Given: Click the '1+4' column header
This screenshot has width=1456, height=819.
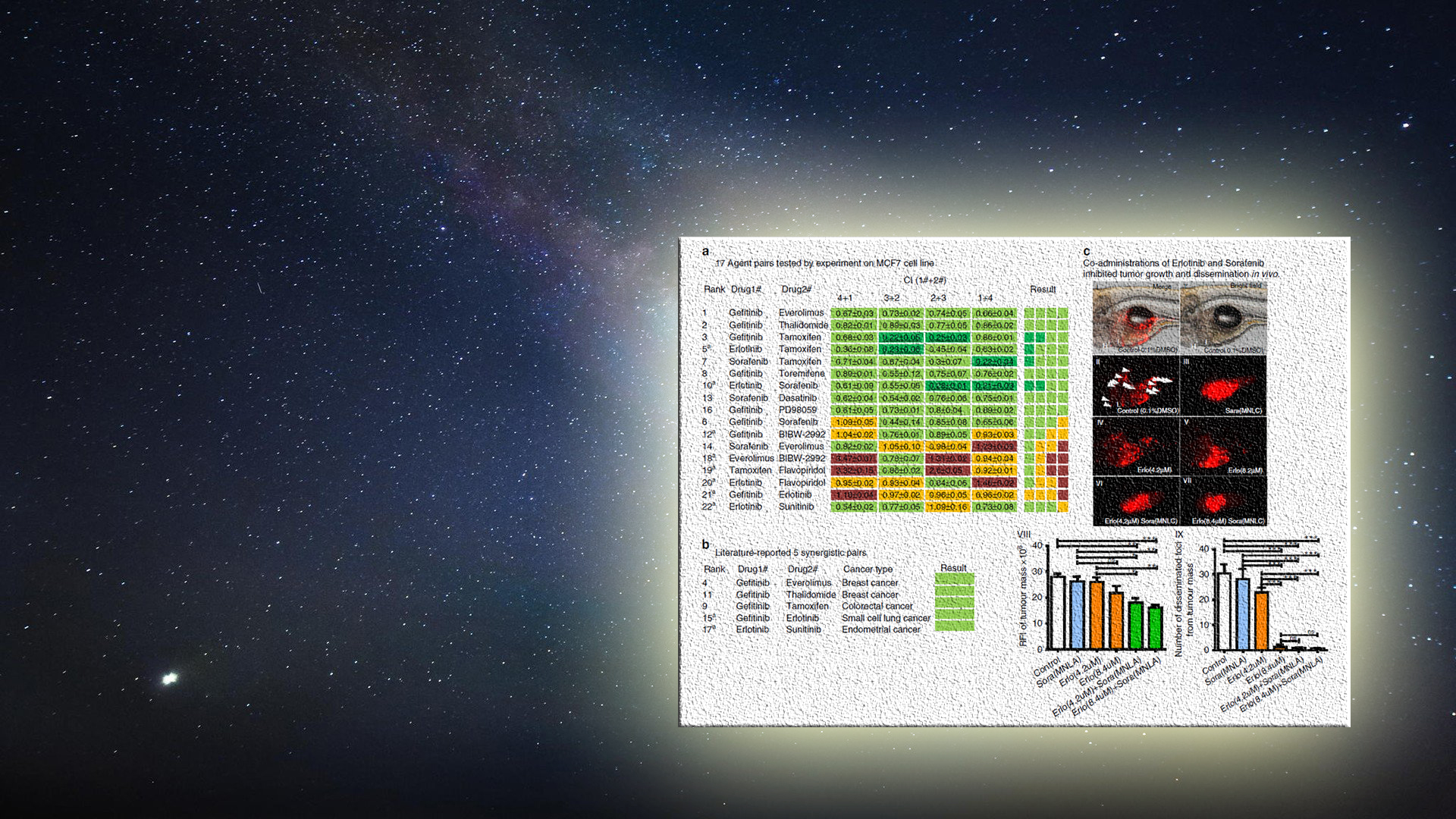Looking at the screenshot, I should point(985,298).
